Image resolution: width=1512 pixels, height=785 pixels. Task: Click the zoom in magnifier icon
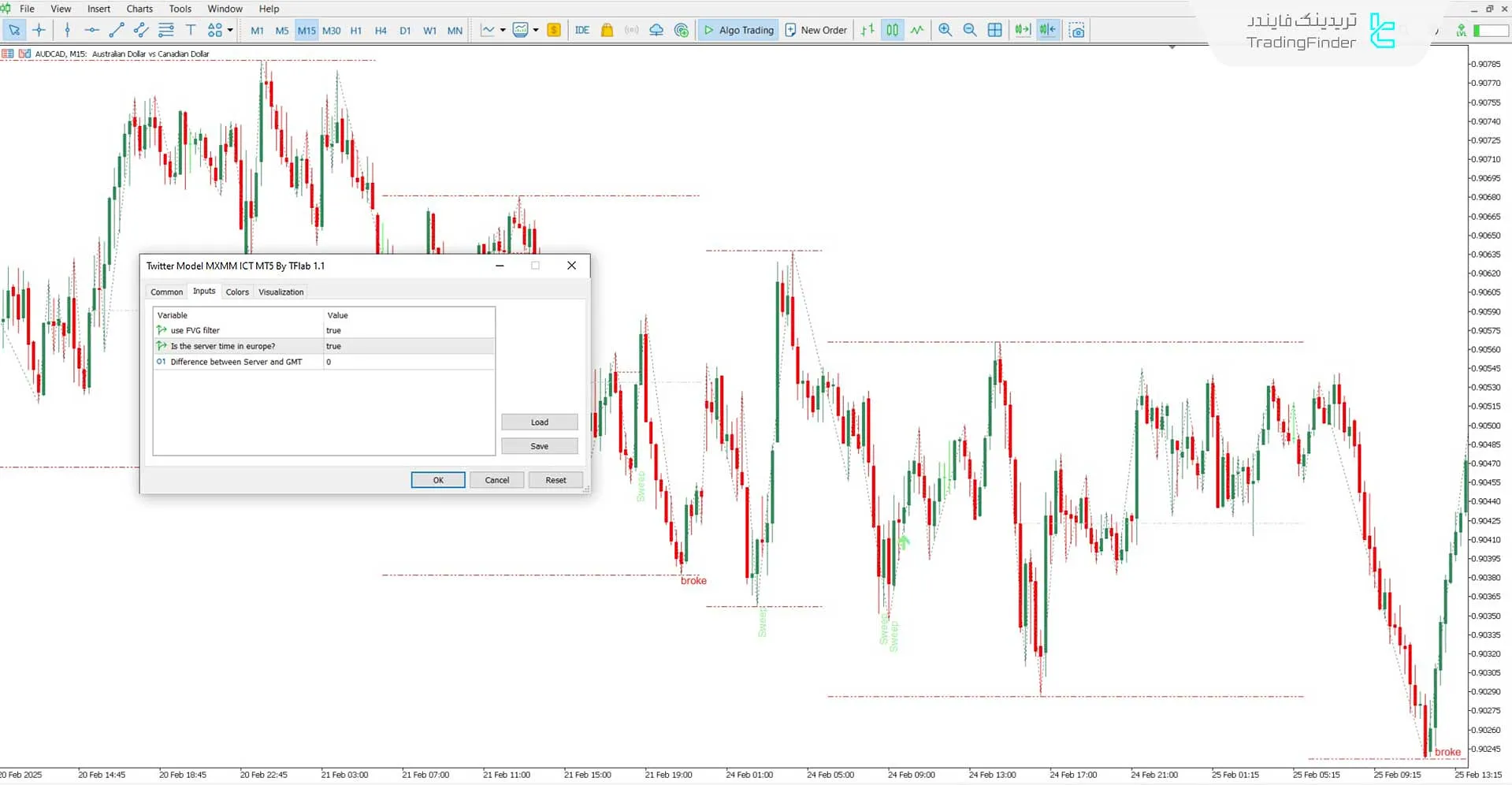(945, 30)
